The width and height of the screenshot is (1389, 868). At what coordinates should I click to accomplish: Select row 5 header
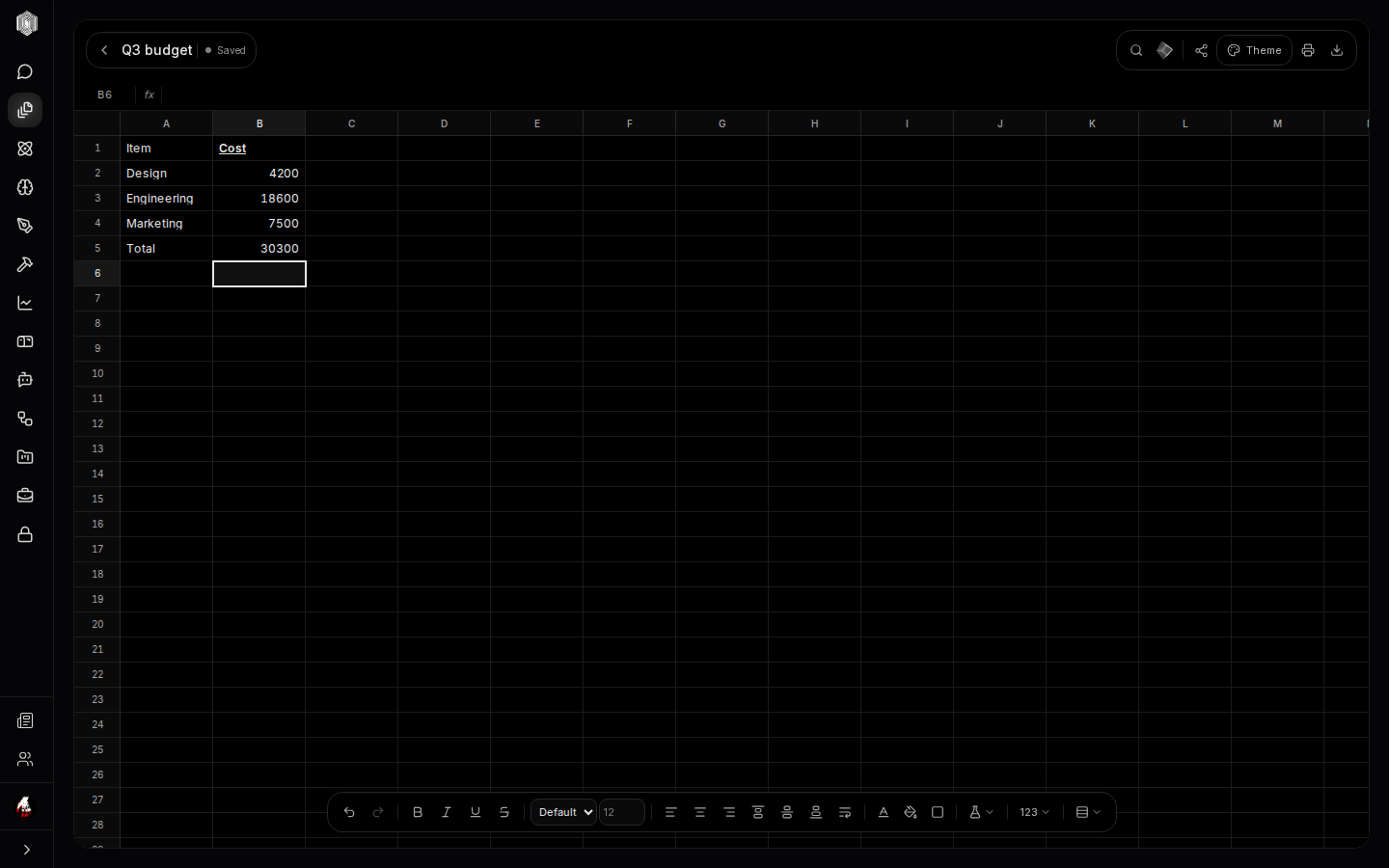97,249
